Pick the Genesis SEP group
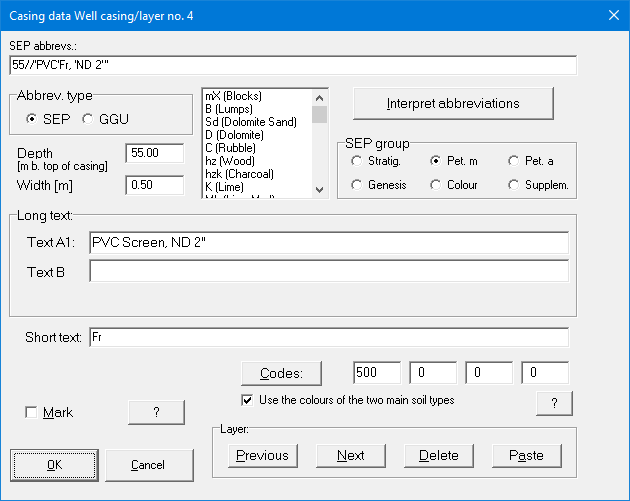 coord(355,184)
